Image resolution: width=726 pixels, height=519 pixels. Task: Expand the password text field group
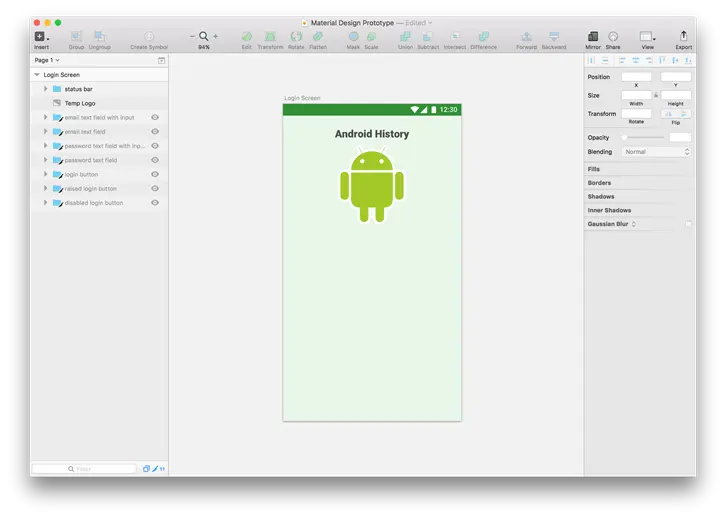(x=45, y=160)
